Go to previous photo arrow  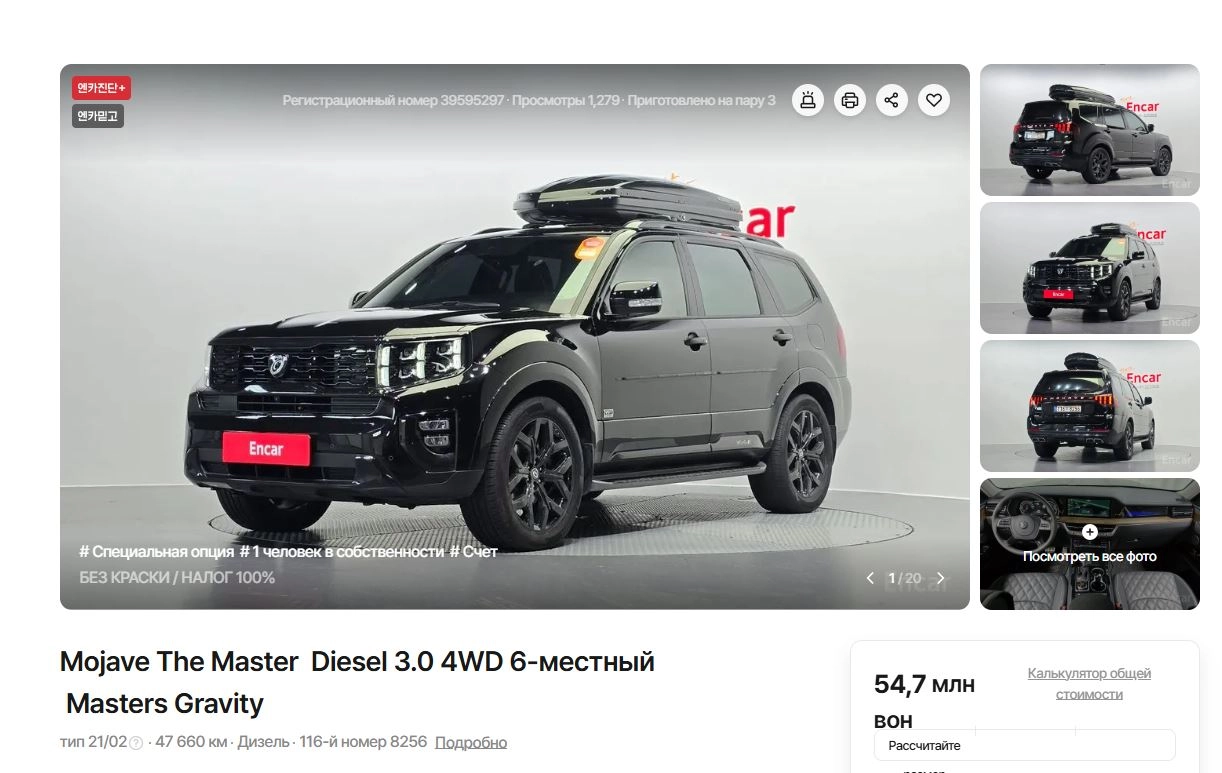(x=870, y=578)
